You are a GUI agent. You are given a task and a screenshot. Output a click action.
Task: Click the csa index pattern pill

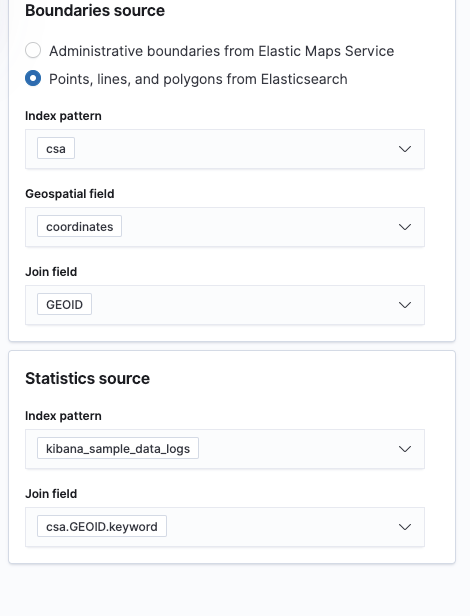[x=56, y=148]
